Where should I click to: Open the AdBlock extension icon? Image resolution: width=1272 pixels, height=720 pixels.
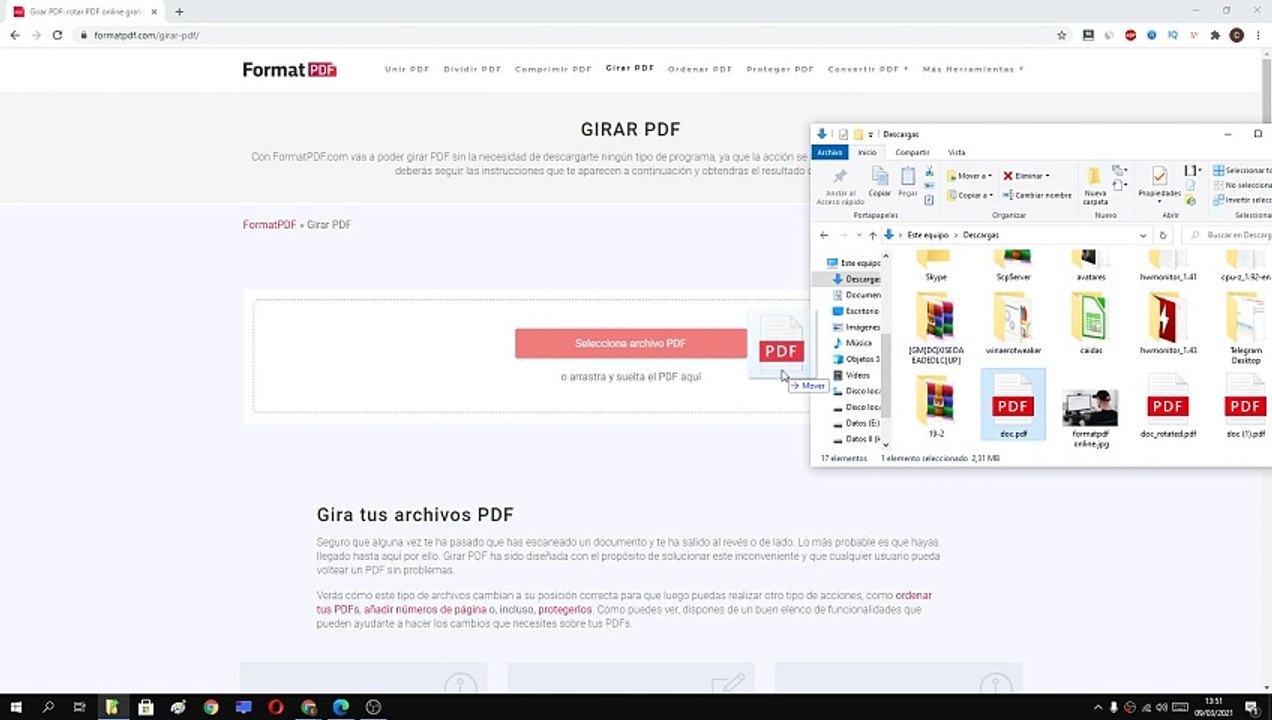pyautogui.click(x=1131, y=35)
